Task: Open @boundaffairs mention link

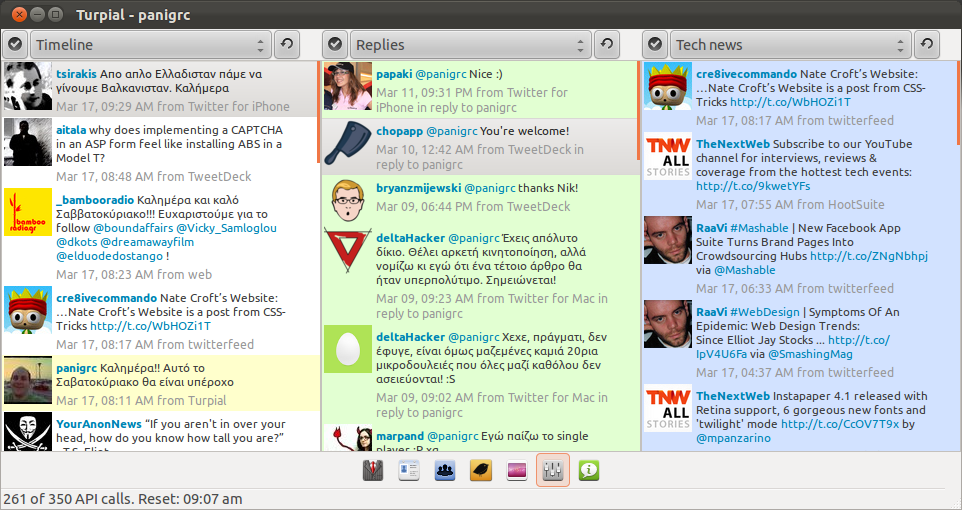Action: (x=133, y=228)
